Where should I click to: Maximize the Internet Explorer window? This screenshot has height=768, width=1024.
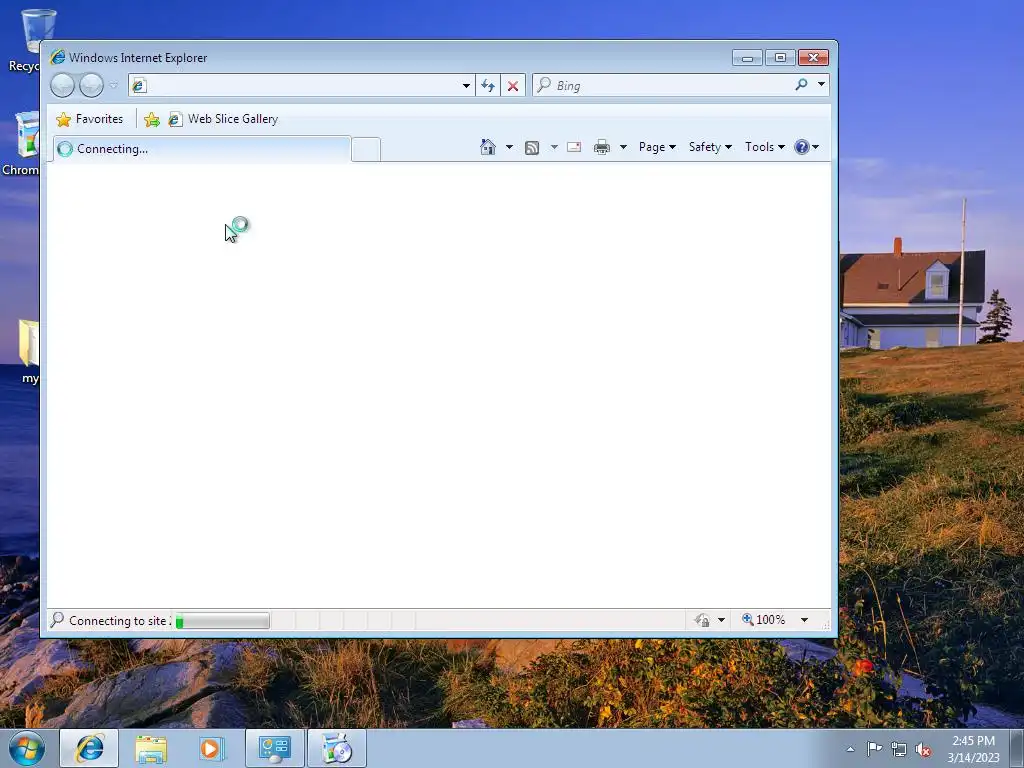point(780,58)
